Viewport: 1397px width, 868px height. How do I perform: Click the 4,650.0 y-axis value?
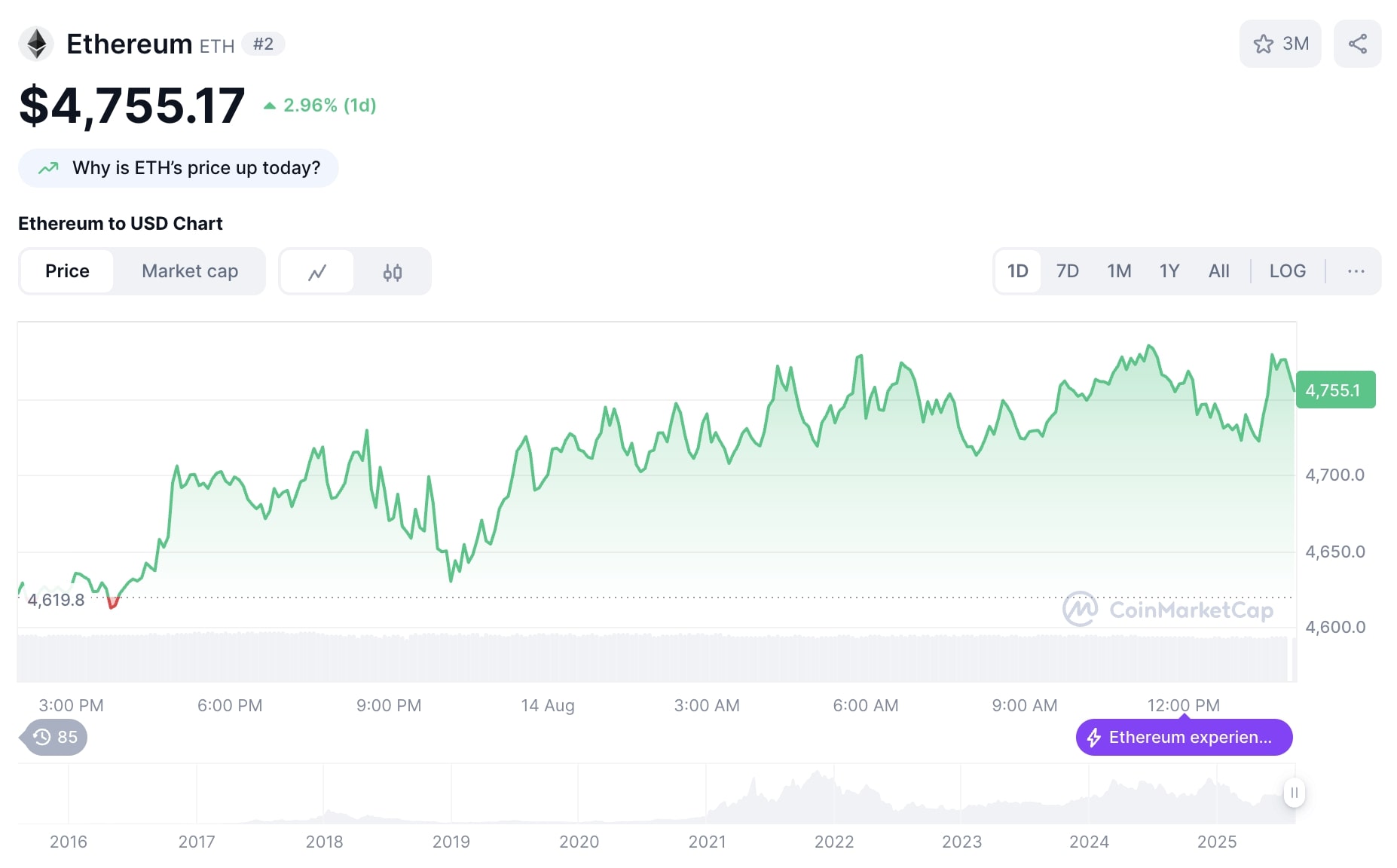coord(1334,552)
